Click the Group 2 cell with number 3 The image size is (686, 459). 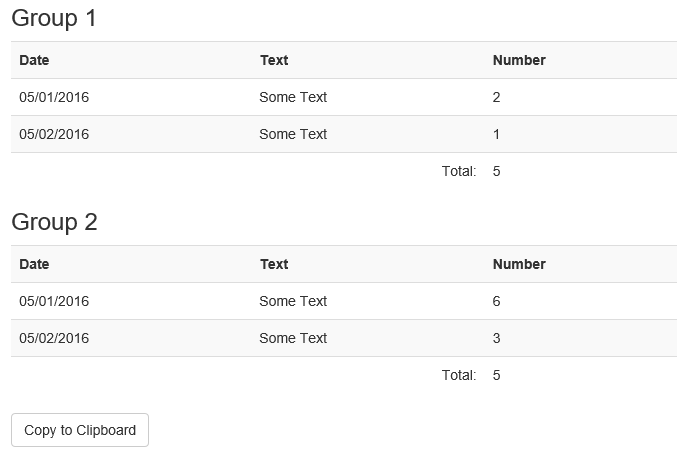pyautogui.click(x=496, y=338)
